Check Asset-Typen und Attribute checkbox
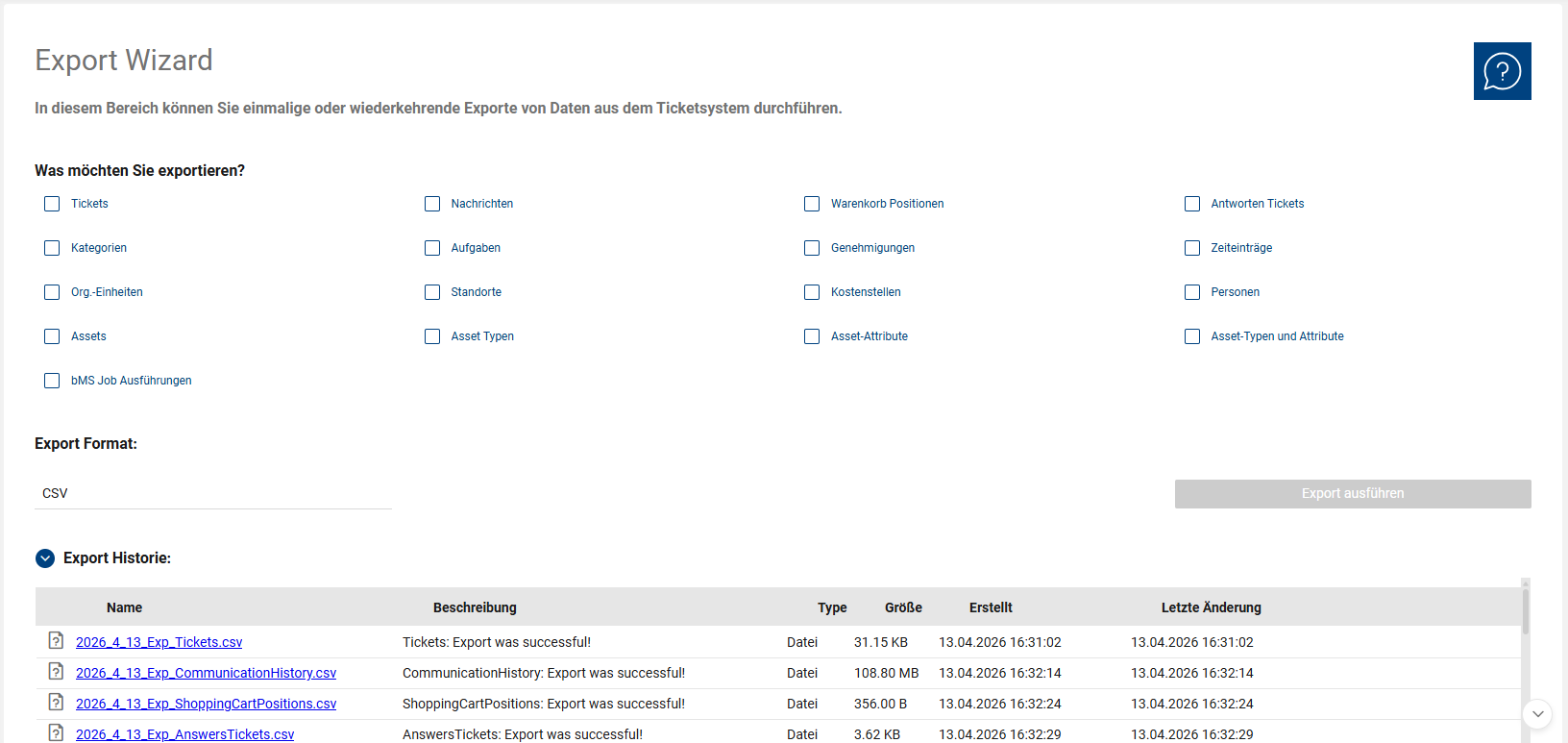This screenshot has height=743, width=1568. [x=1192, y=336]
